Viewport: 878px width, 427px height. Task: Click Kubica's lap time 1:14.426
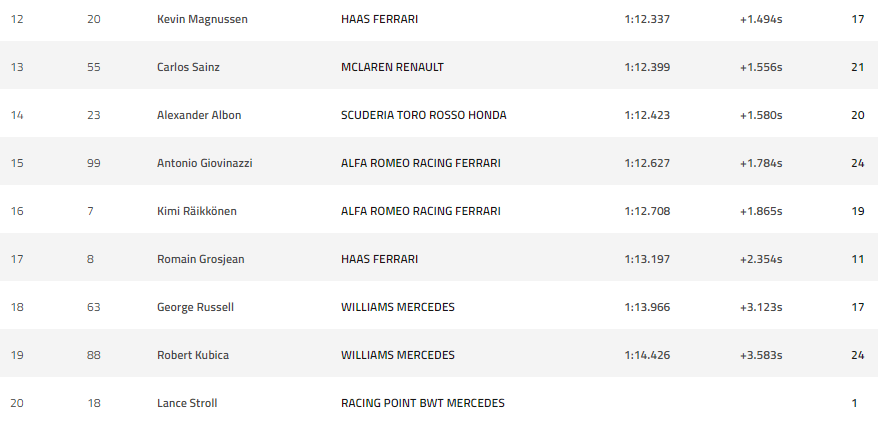tap(647, 355)
